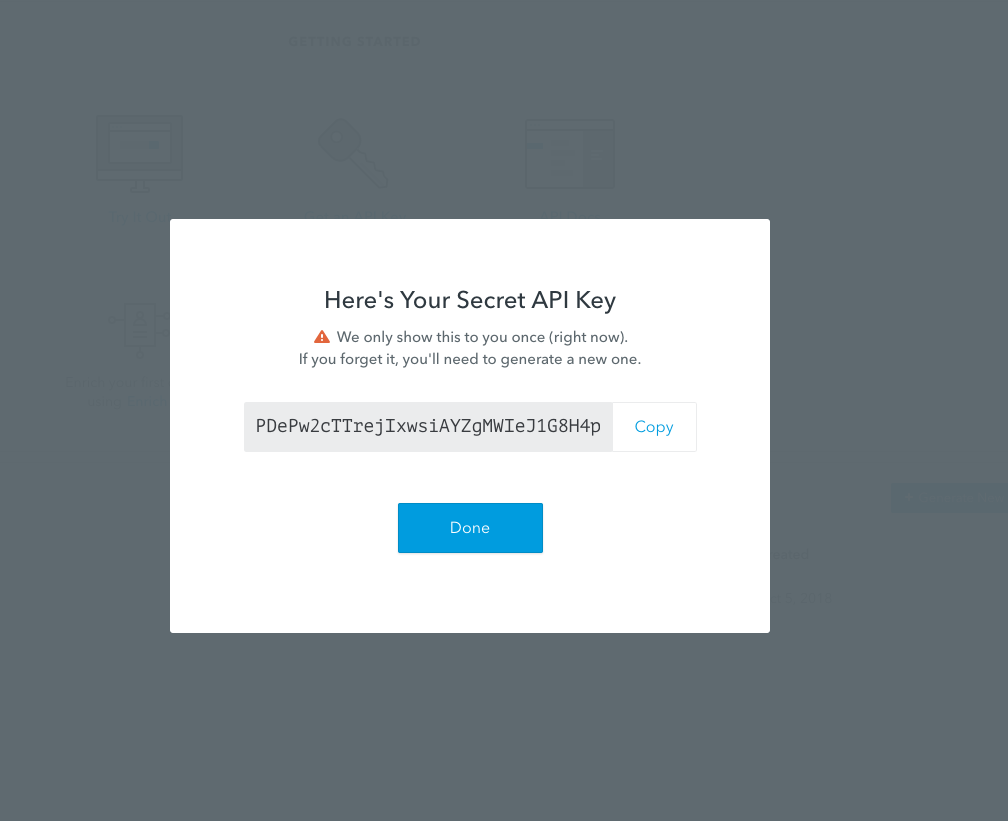1008x821 pixels.
Task: Click the dimmed link below the key icon
Action: tap(350, 214)
